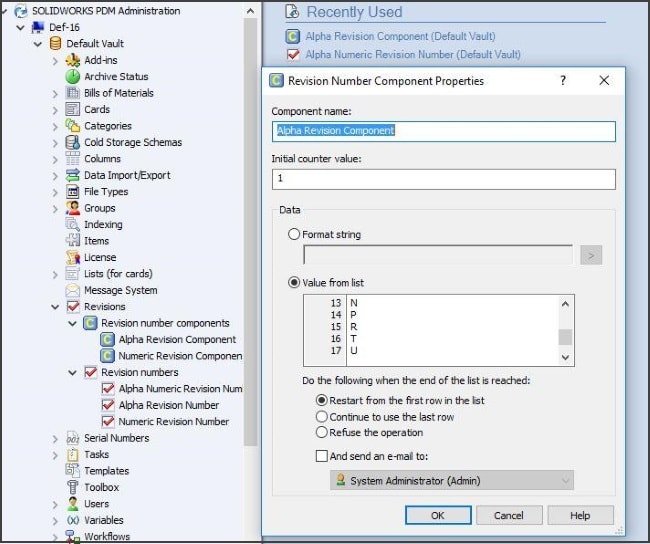Click the Items puzzle piece icon
Screen dimensions: 650x544
click(73, 241)
